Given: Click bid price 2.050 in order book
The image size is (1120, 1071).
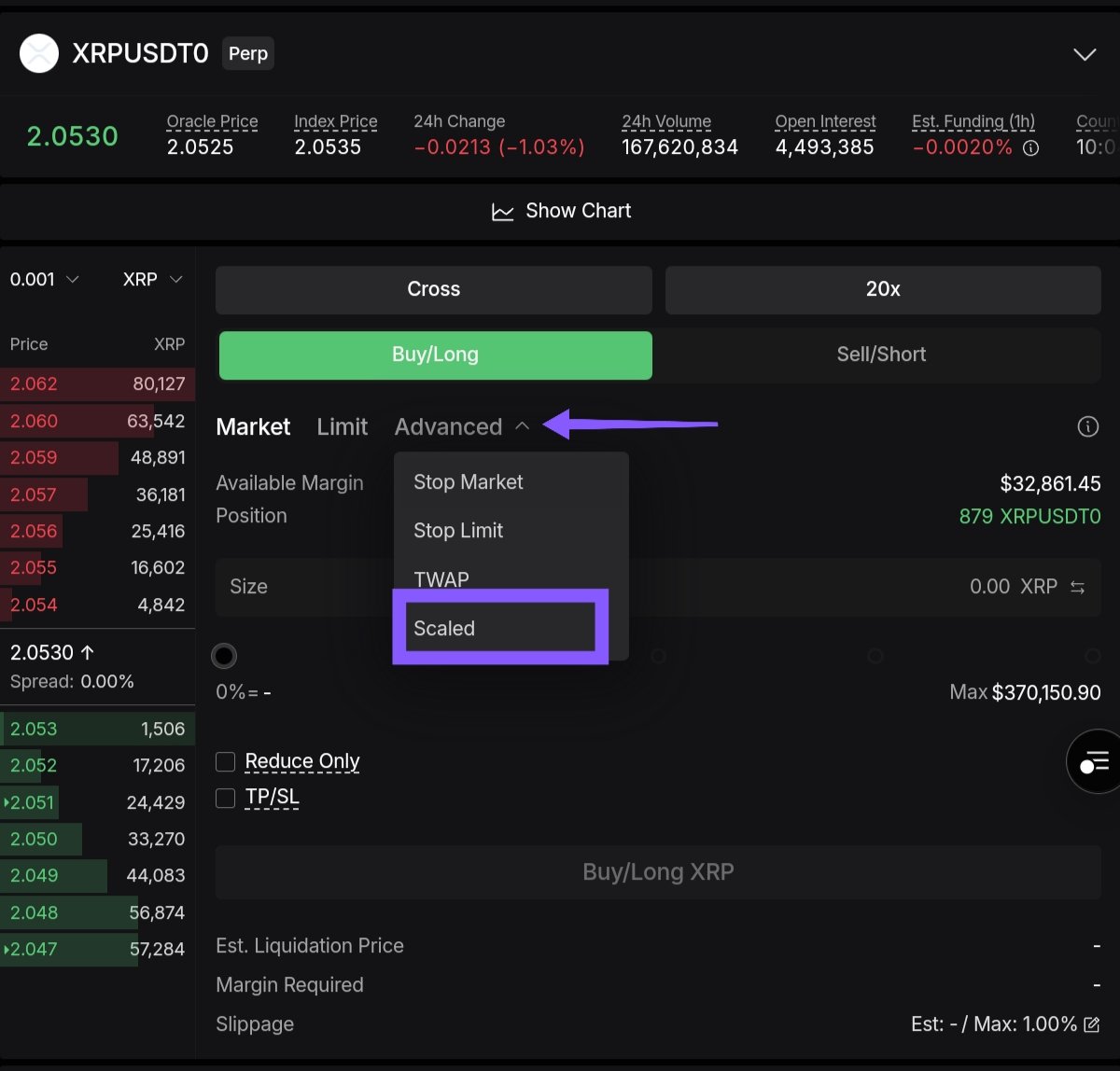Looking at the screenshot, I should point(34,840).
